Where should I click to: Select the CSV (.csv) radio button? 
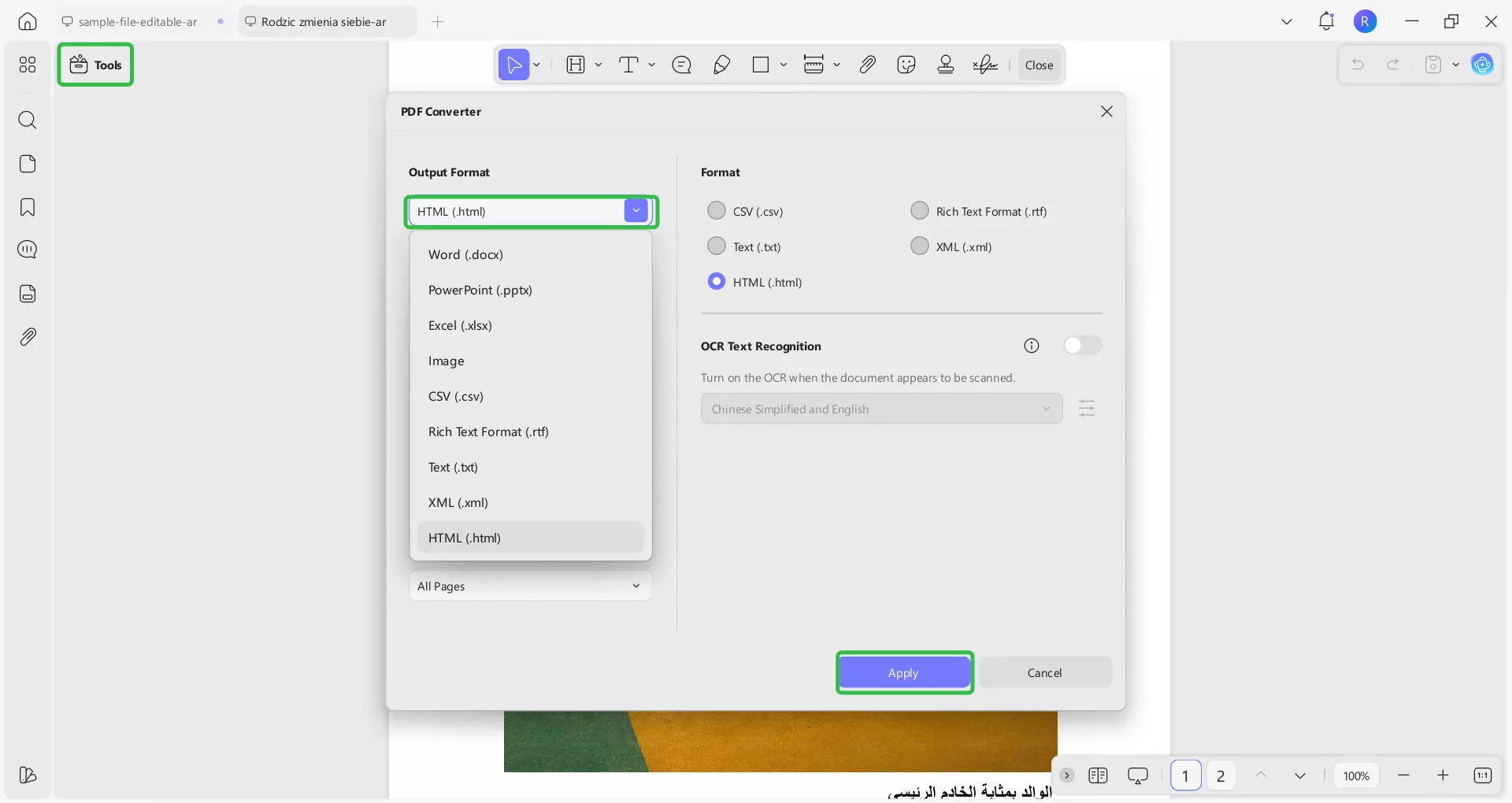click(717, 210)
